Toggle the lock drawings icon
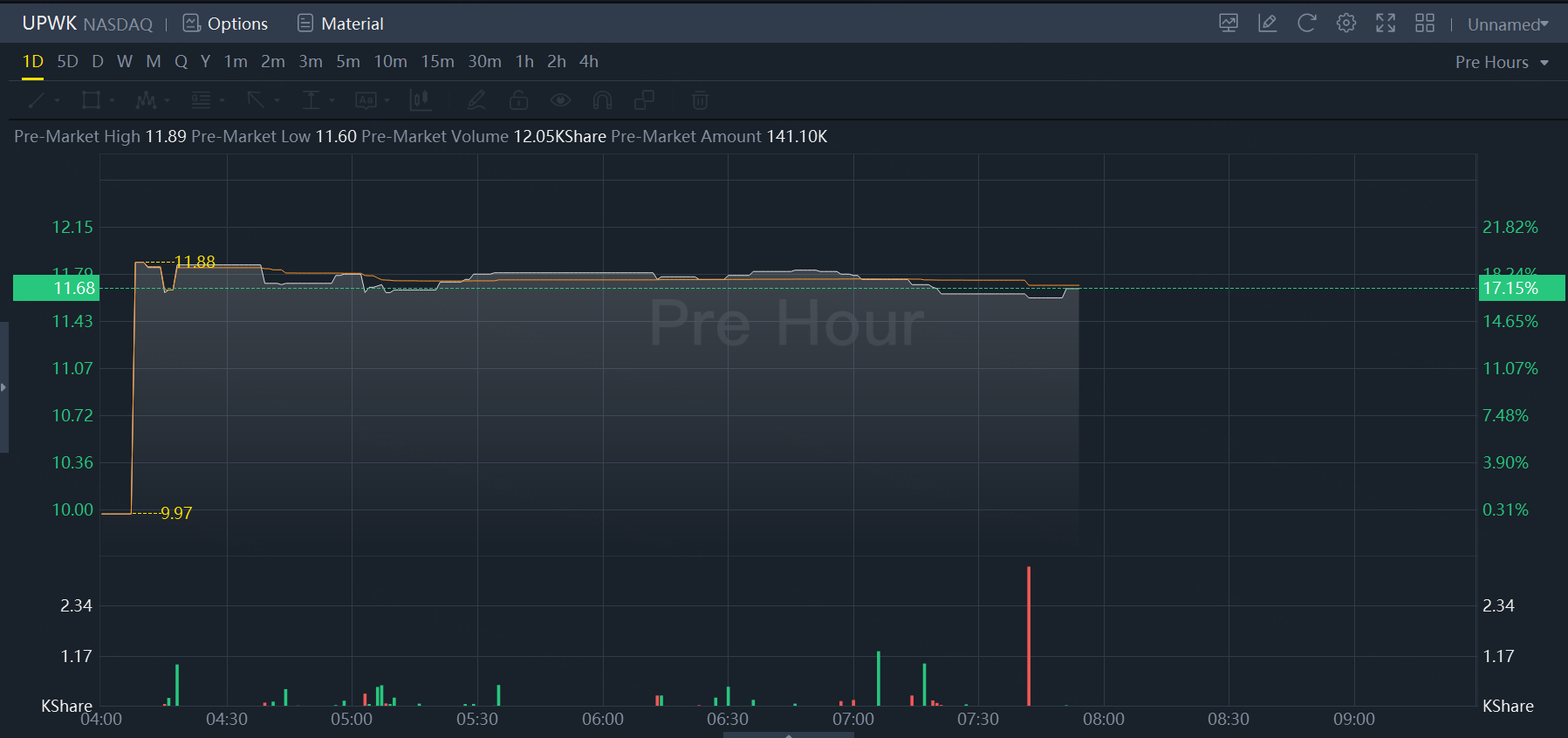This screenshot has width=1568, height=738. (518, 100)
